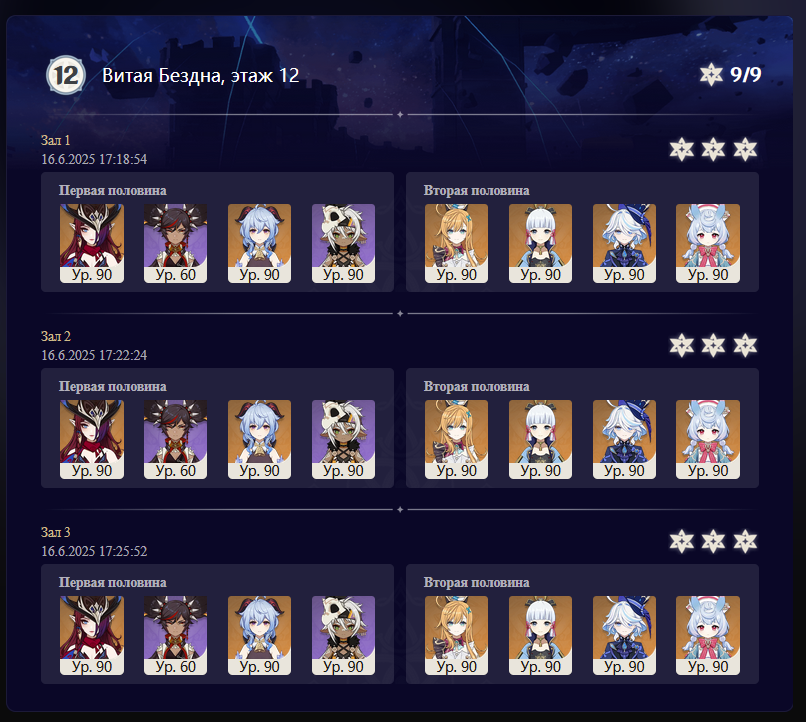Viewport: 806px width, 722px height.
Task: Click the floor 12 badge icon
Action: click(65, 75)
